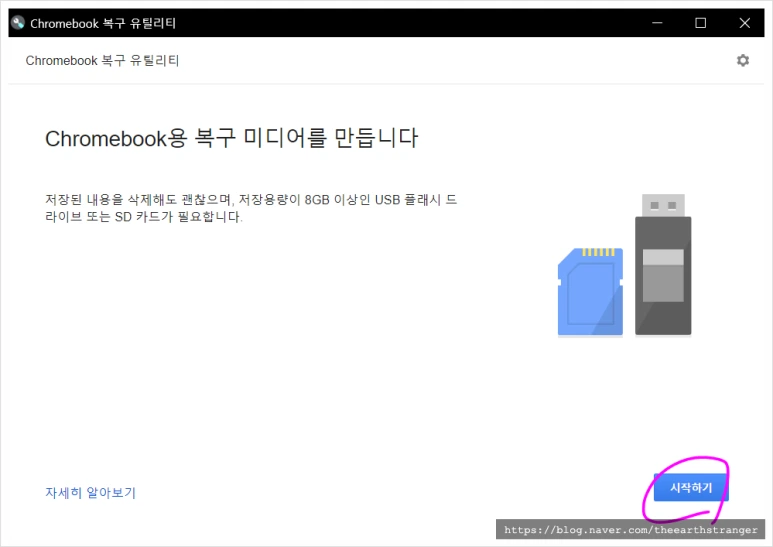This screenshot has height=547, width=773.
Task: Close the Chromebook recovery utility window
Action: pos(744,23)
